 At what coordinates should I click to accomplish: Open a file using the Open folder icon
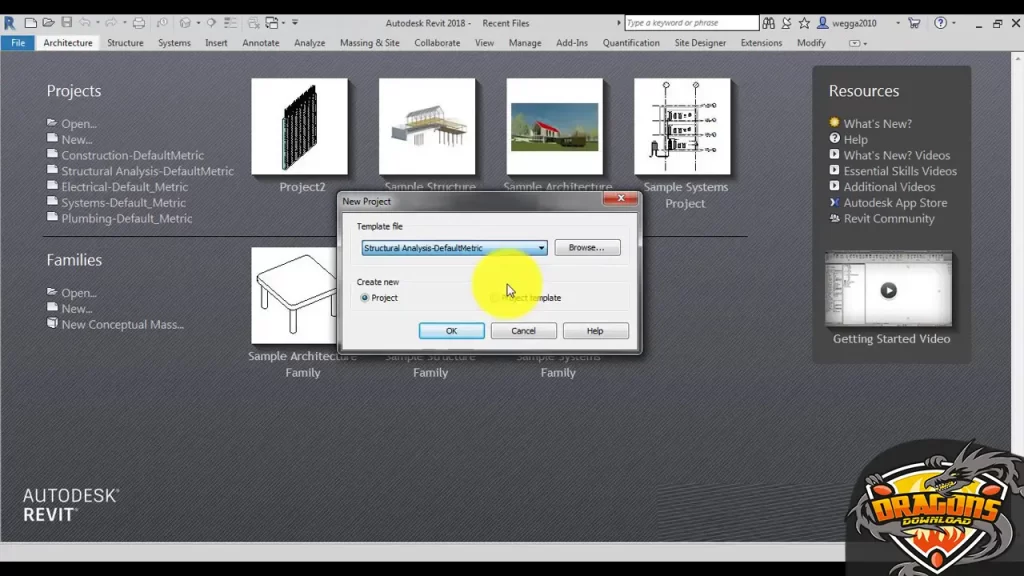click(x=48, y=22)
